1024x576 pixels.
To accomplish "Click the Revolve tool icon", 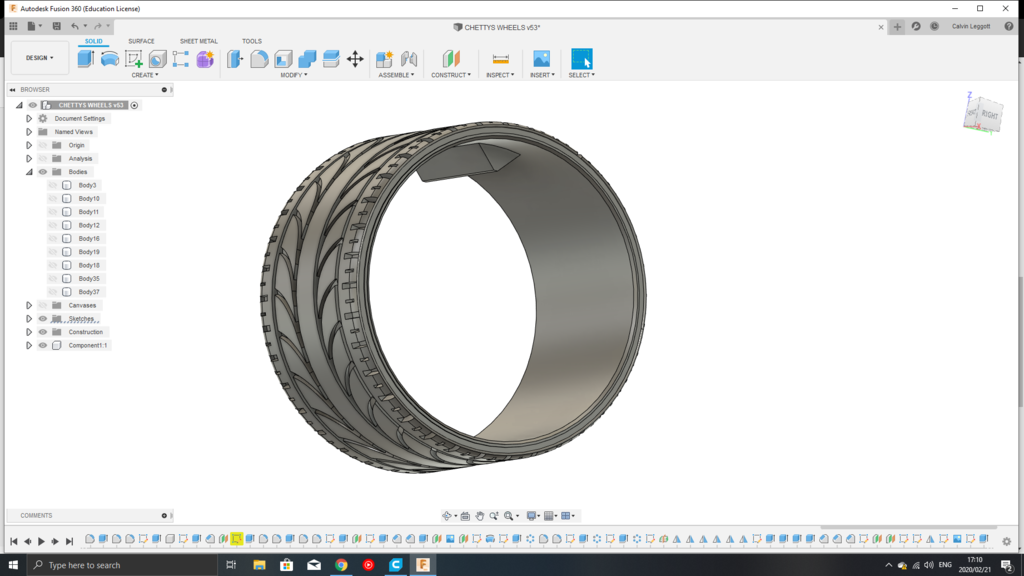I will pyautogui.click(x=108, y=58).
